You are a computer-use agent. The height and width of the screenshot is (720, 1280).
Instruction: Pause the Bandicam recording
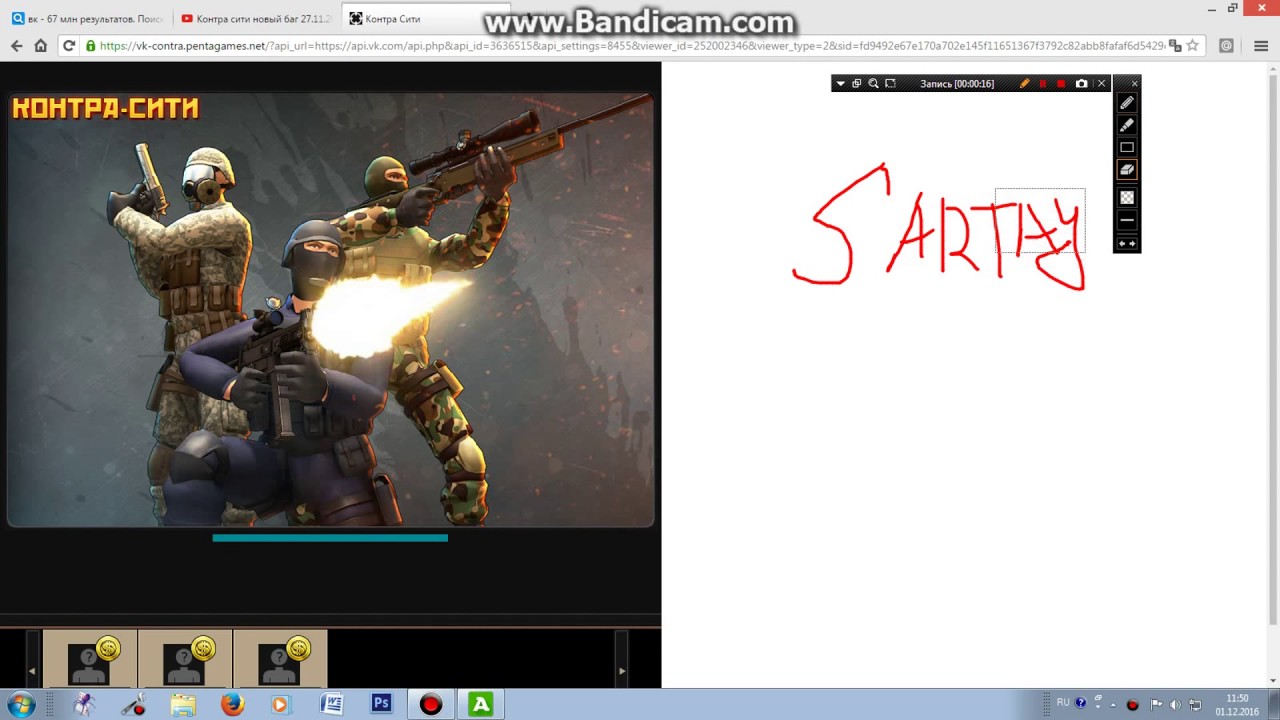click(x=1043, y=84)
